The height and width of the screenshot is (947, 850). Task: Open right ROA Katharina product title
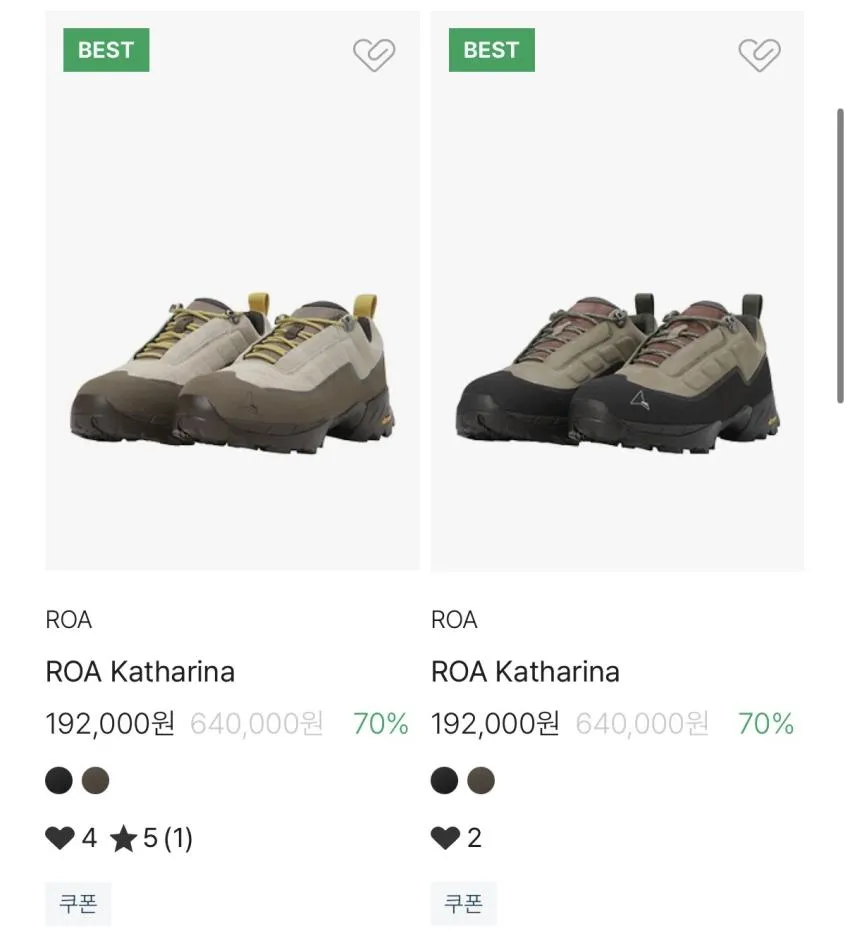pyautogui.click(x=526, y=672)
